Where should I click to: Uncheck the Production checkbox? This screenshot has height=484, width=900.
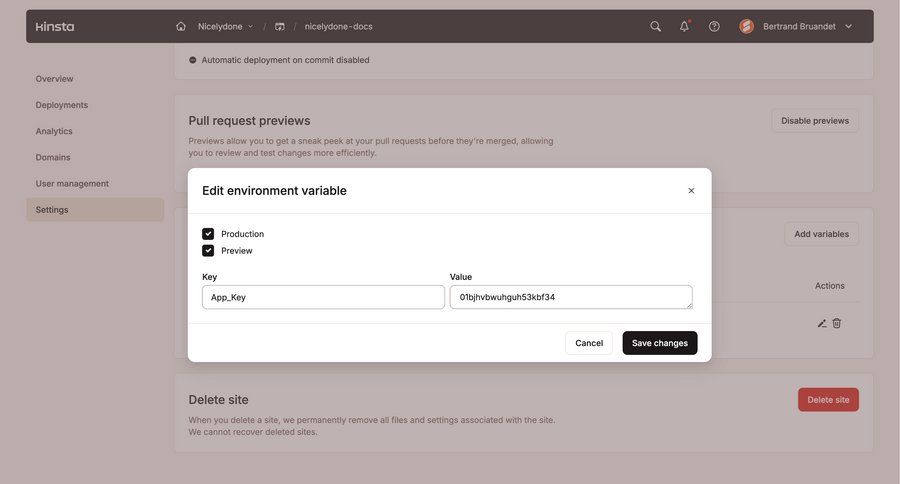click(x=208, y=234)
